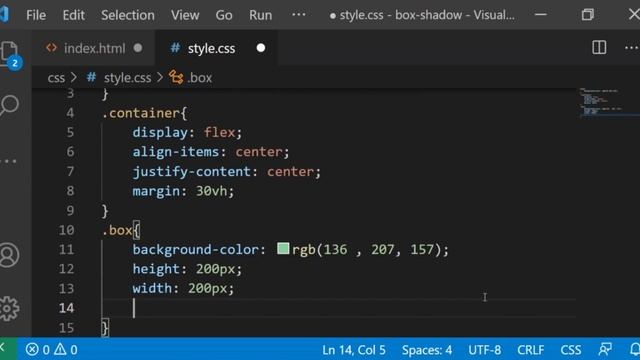Select language mode CSS in status bar
Screen dimensions: 640x360
click(571, 350)
